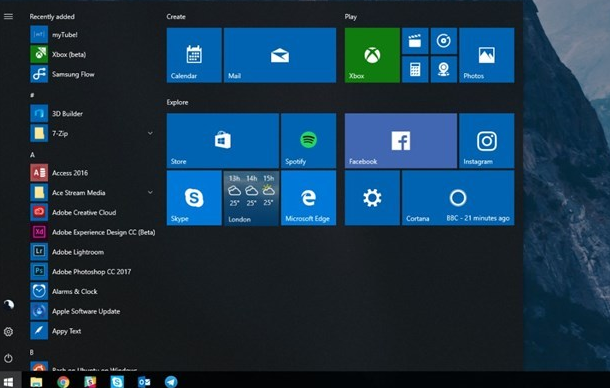The height and width of the screenshot is (388, 610).
Task: Open Telegram from the taskbar
Action: click(171, 382)
